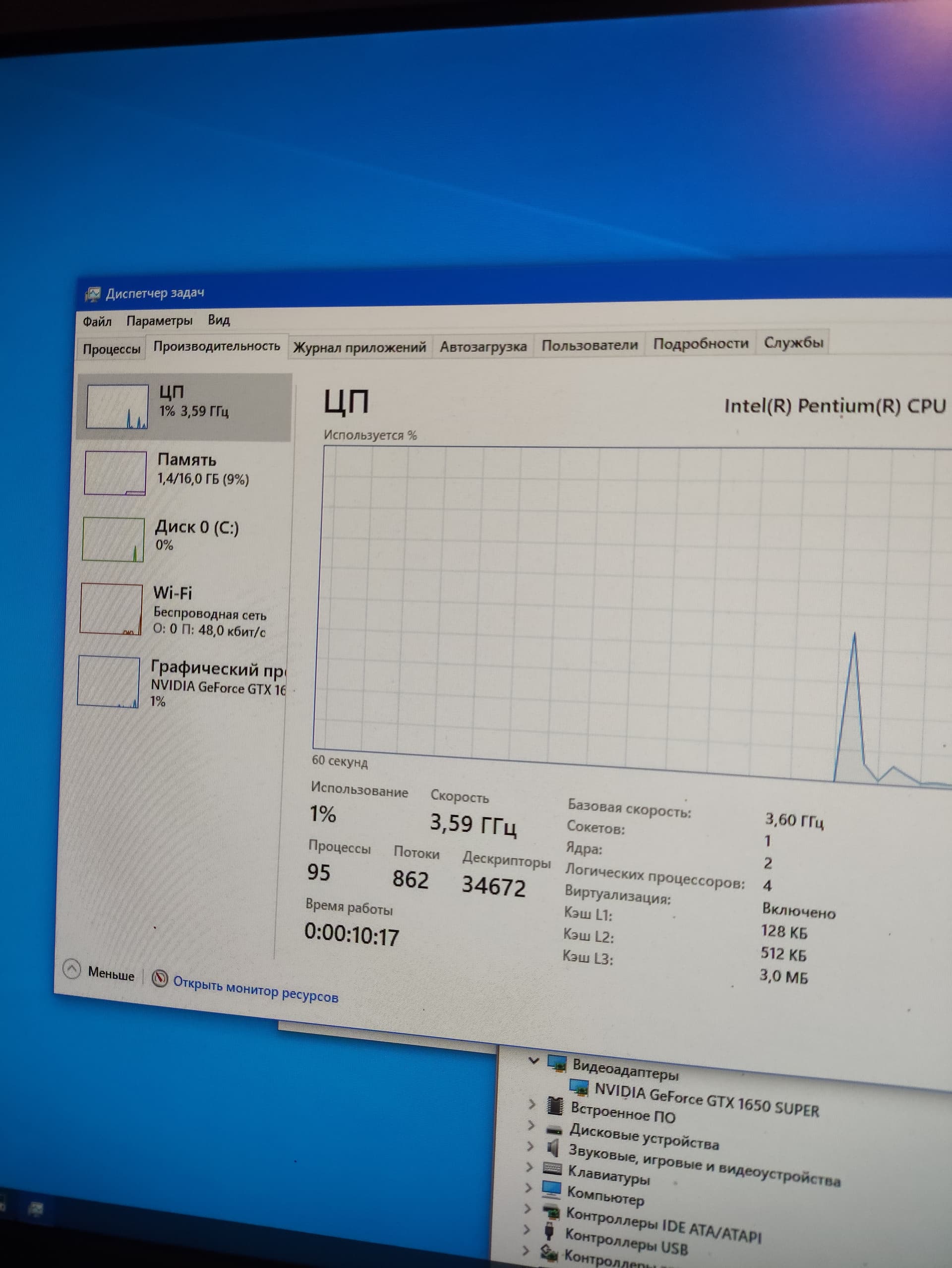Open the Параметры menu
This screenshot has width=952, height=1268.
coord(159,320)
